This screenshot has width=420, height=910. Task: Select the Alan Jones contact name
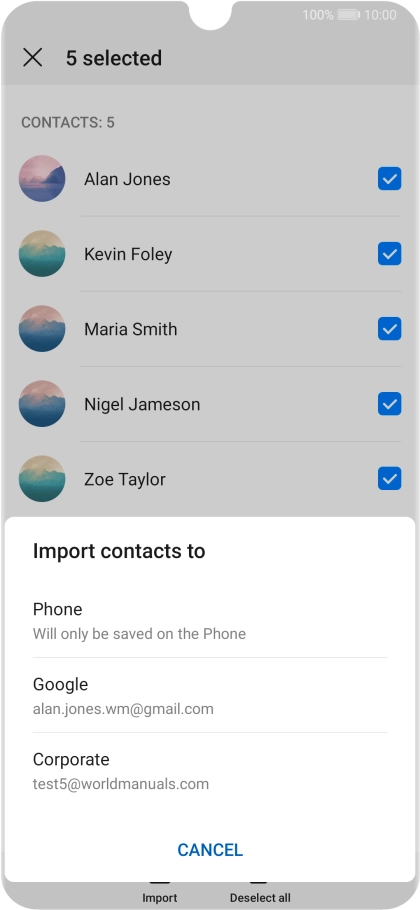click(x=127, y=179)
